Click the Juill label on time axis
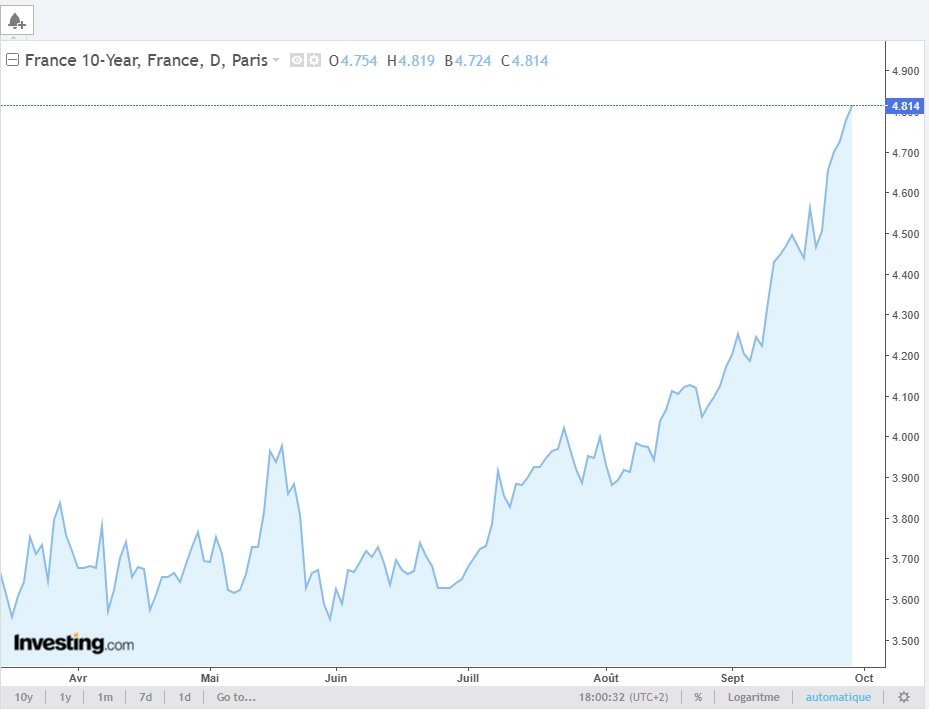The image size is (929, 709). click(x=468, y=678)
